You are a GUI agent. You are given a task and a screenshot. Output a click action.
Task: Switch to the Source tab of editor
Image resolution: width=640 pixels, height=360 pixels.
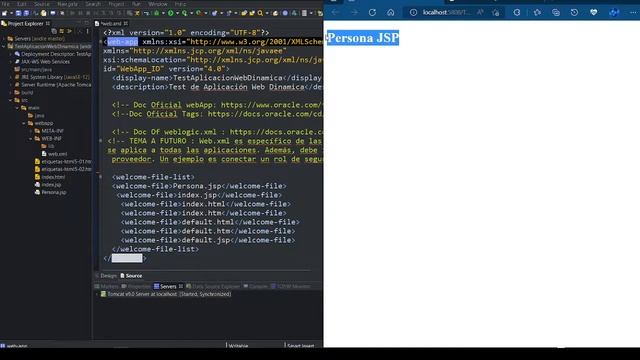coord(131,276)
